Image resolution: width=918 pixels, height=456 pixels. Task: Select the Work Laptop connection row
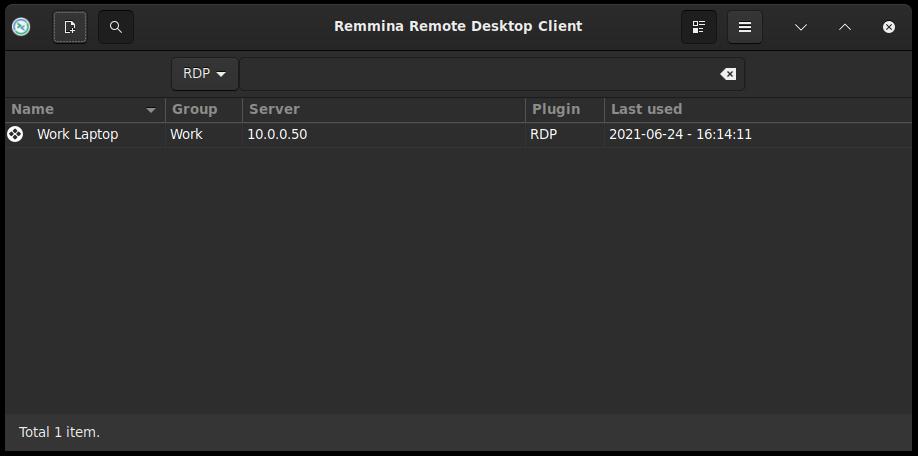point(458,135)
